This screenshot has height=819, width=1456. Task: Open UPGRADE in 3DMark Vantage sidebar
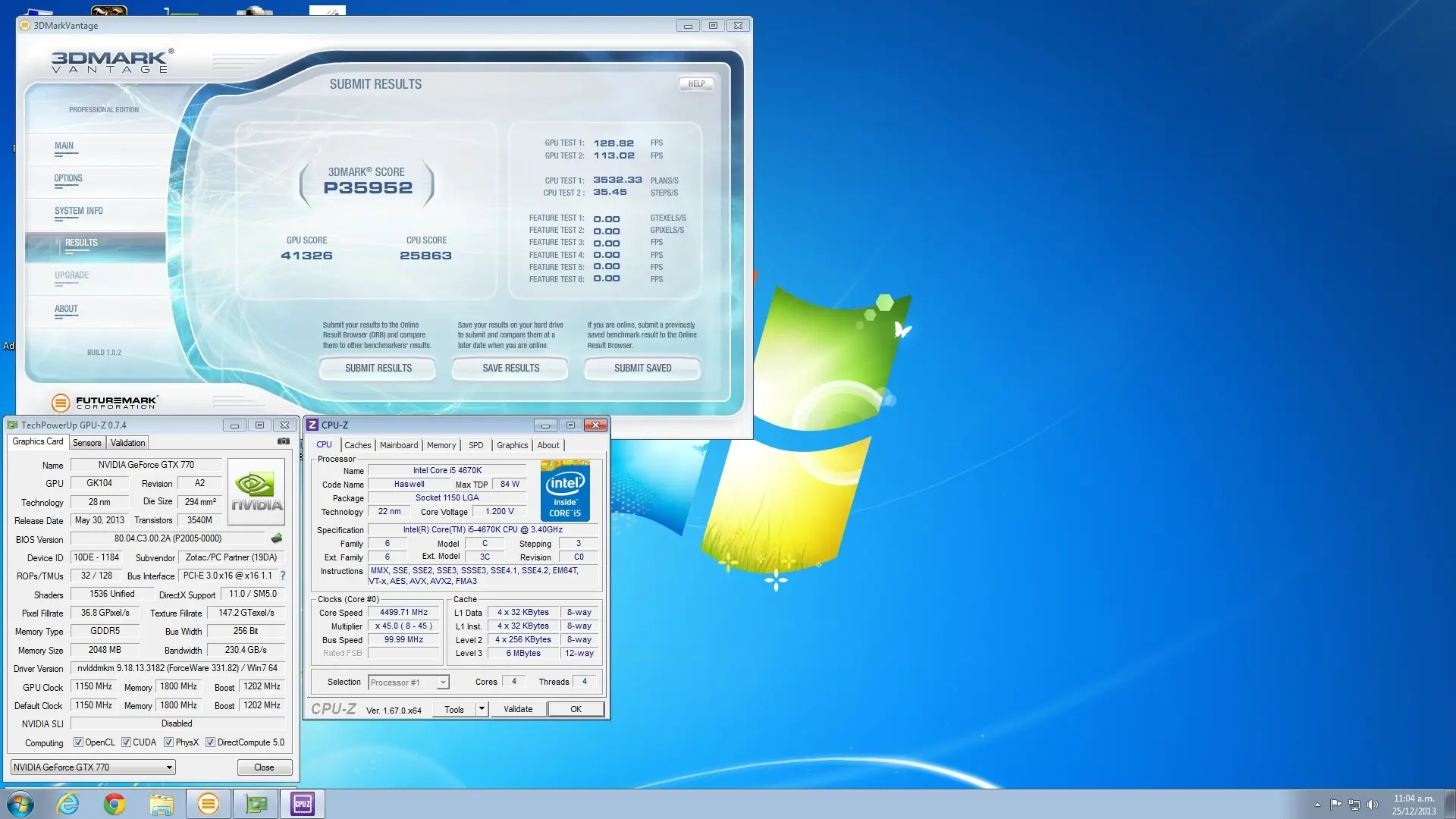(x=72, y=275)
